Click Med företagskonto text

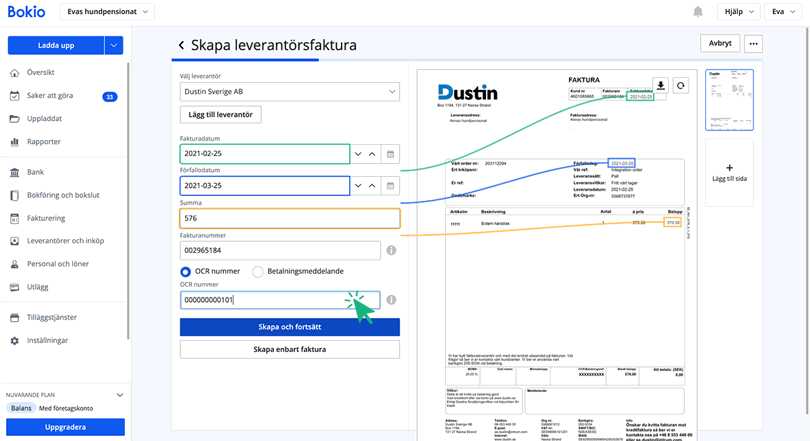(x=66, y=408)
